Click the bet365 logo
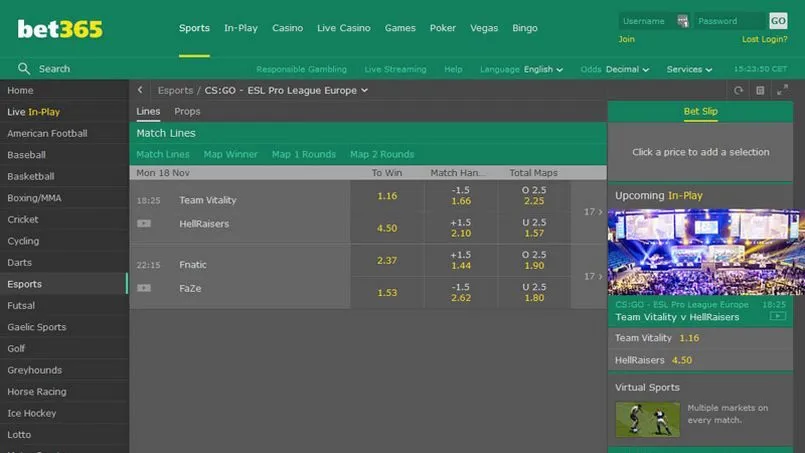This screenshot has width=805, height=453. click(60, 29)
